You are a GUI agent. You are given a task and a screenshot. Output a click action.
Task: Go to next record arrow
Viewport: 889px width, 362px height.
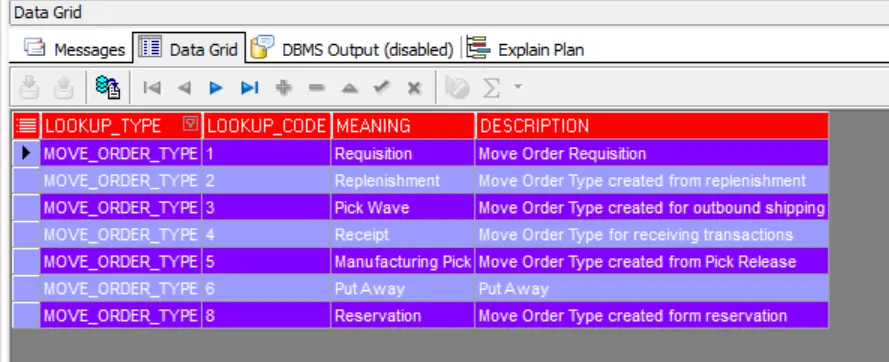click(216, 88)
